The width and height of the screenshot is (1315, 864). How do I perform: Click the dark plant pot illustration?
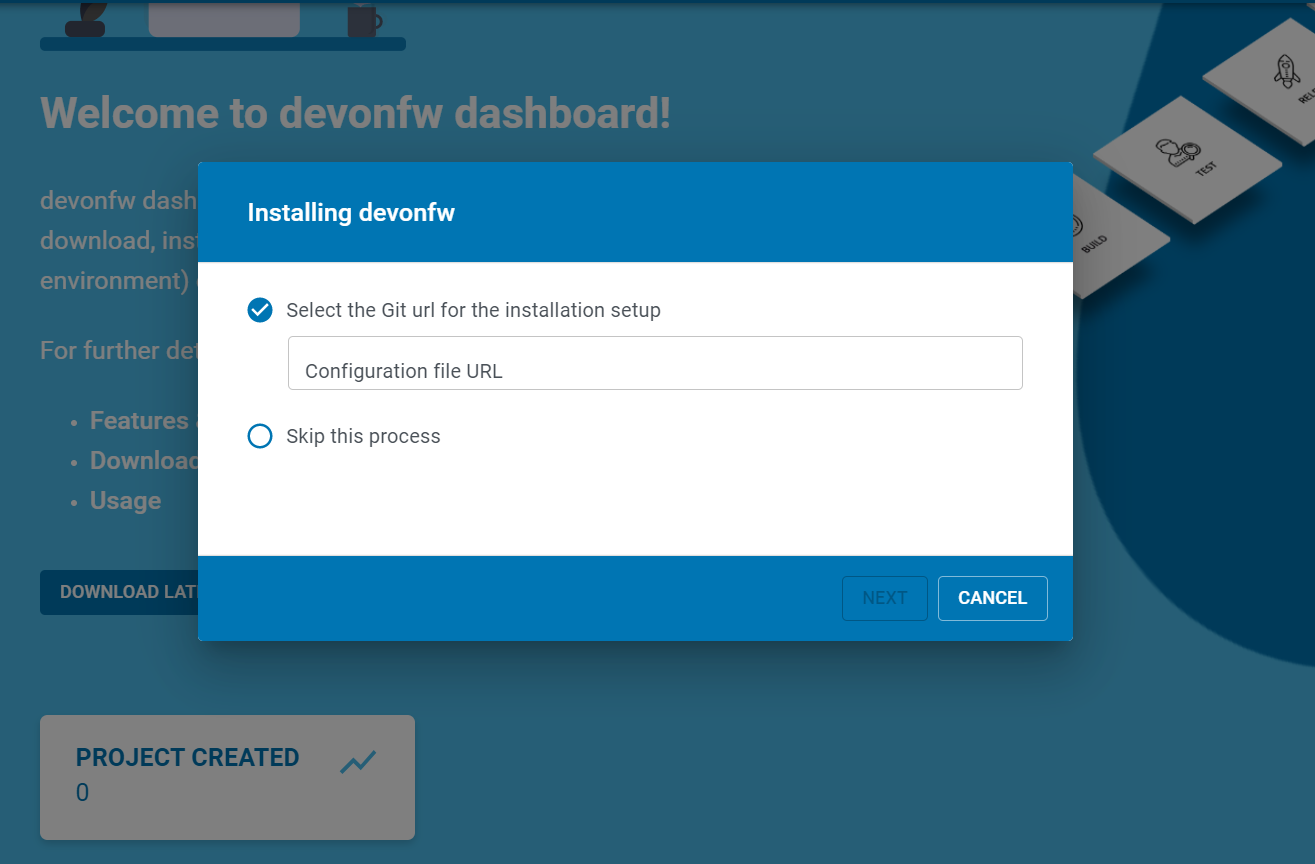coord(85,22)
